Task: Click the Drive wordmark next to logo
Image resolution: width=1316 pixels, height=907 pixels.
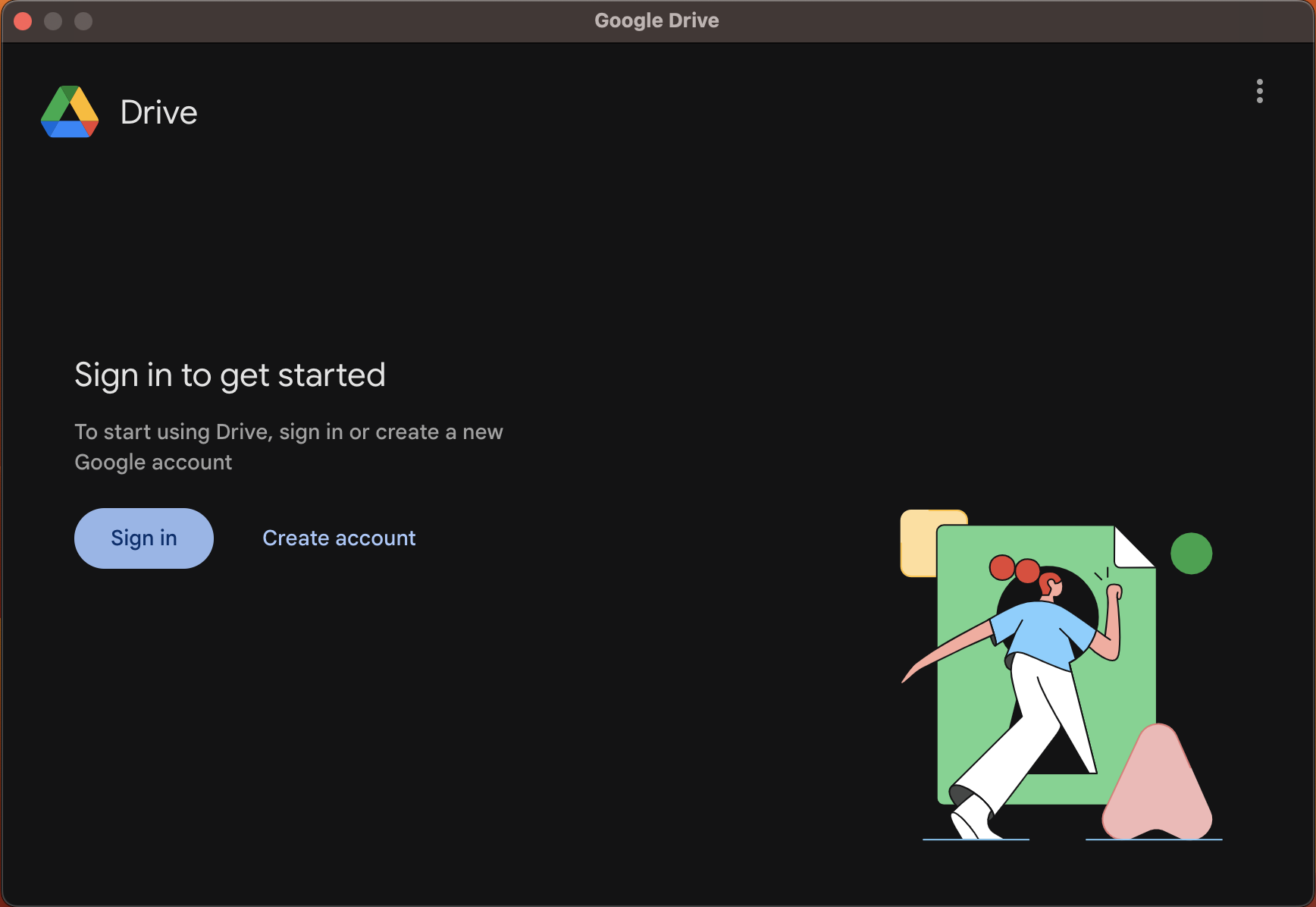Action: point(158,112)
